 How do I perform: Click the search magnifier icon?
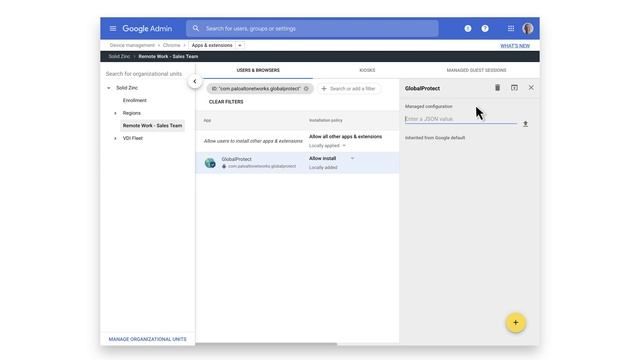point(196,29)
